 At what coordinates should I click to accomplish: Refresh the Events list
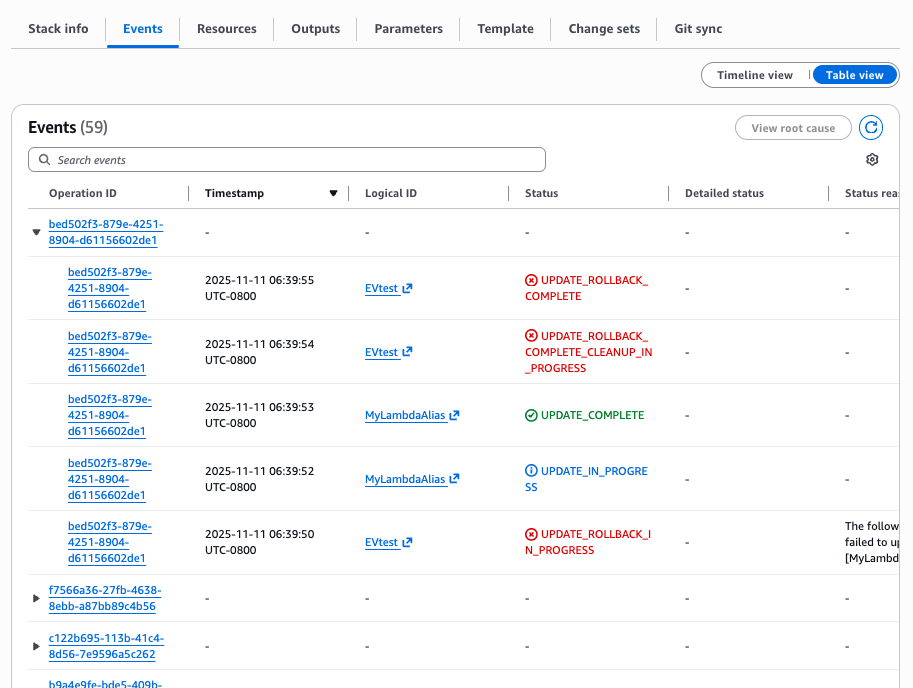(870, 127)
